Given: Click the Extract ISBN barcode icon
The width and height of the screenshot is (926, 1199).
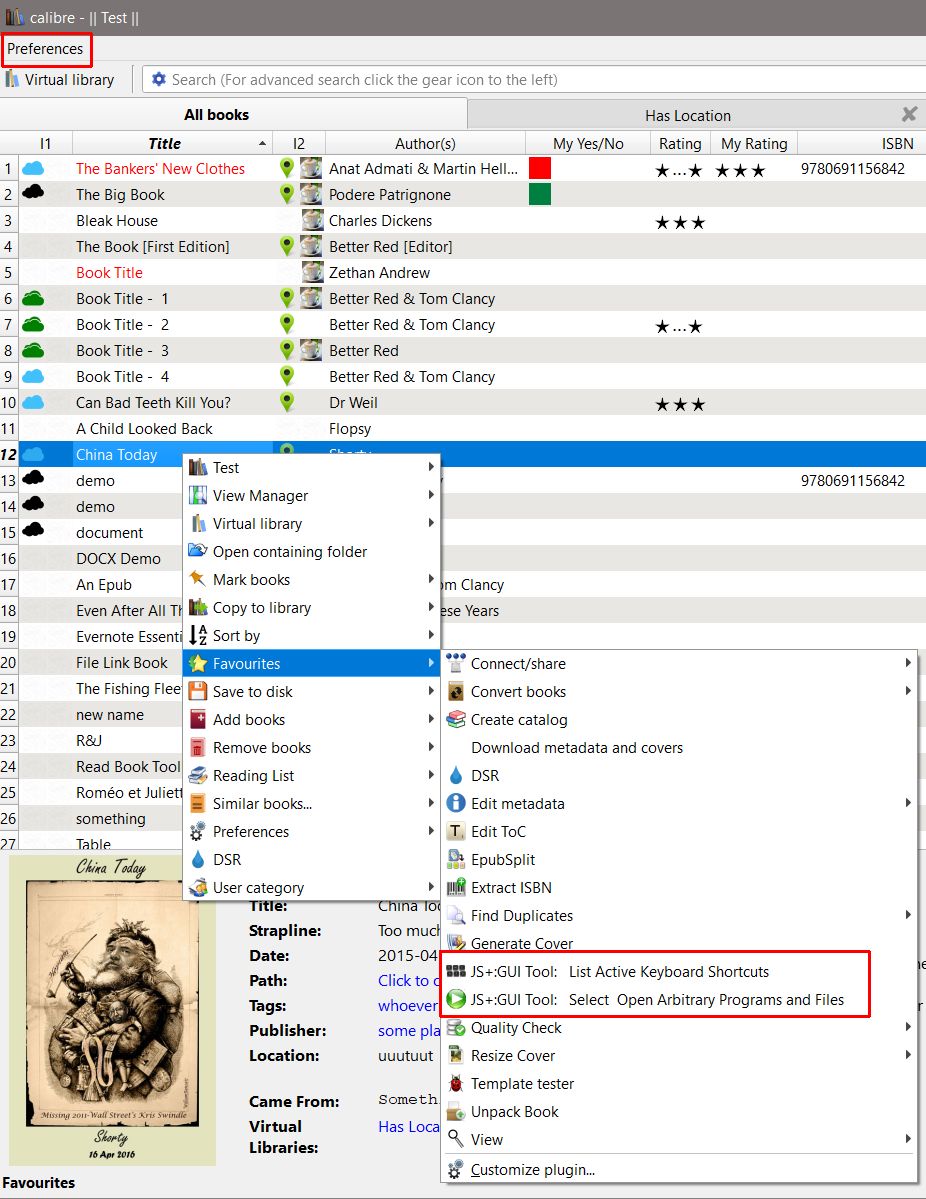Looking at the screenshot, I should [456, 887].
